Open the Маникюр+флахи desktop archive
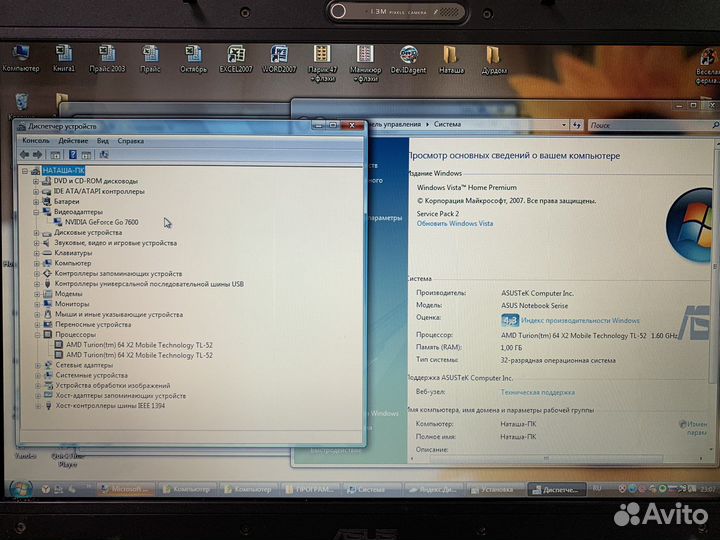This screenshot has height=540, width=720. tap(366, 63)
